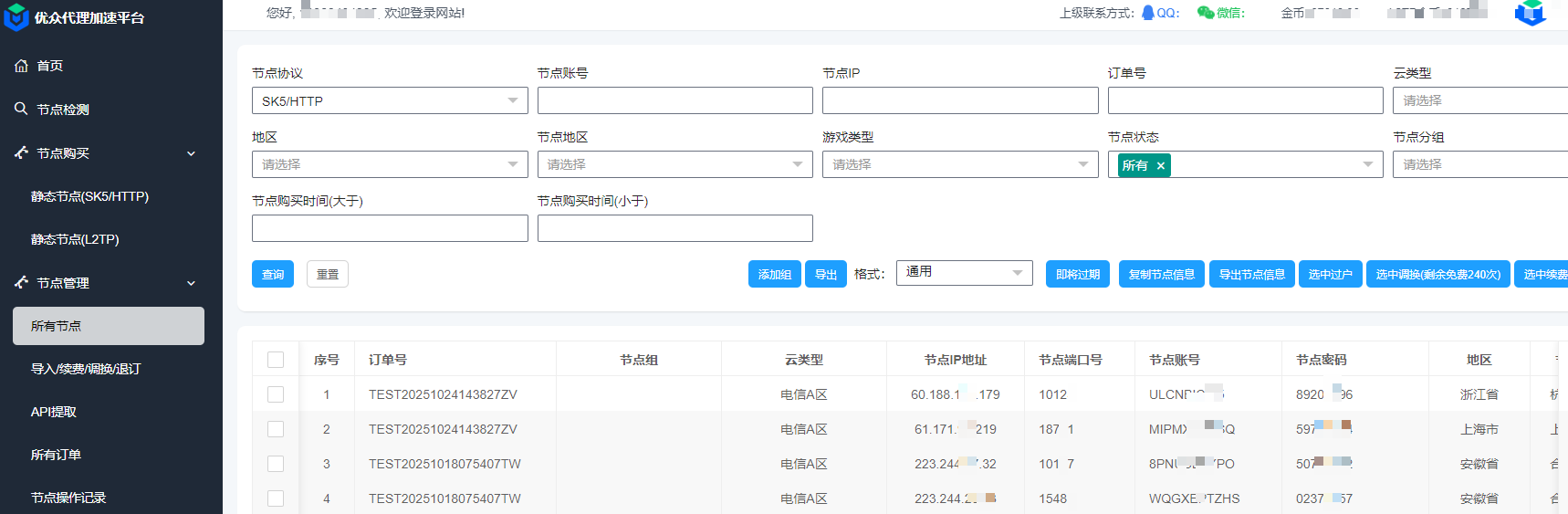Open 所有订单 menu item
Image resolution: width=1568 pixels, height=514 pixels.
tap(56, 455)
